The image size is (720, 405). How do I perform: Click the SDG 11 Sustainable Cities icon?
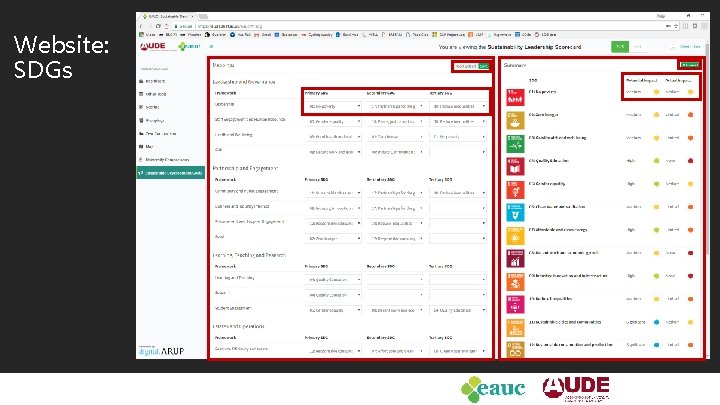(x=515, y=327)
